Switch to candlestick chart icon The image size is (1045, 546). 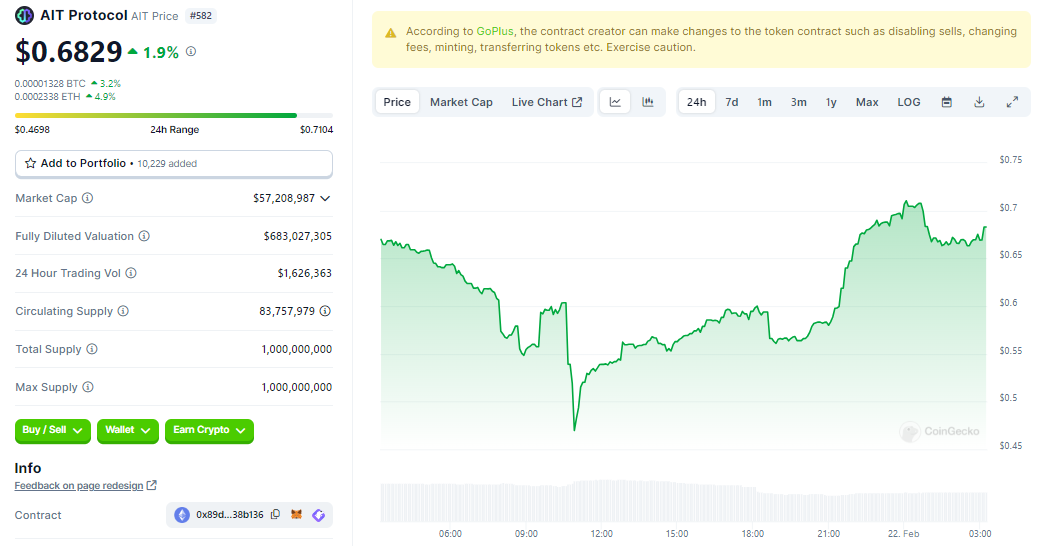(x=648, y=102)
